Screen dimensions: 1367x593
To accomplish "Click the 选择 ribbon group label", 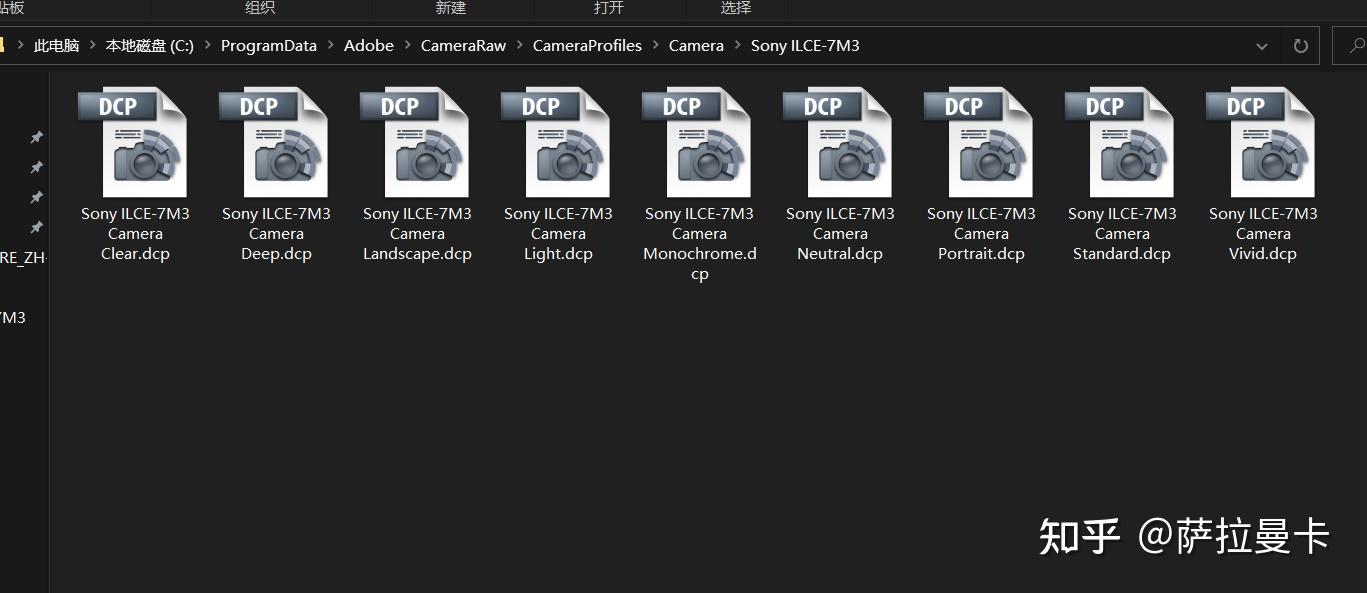I will click(736, 8).
